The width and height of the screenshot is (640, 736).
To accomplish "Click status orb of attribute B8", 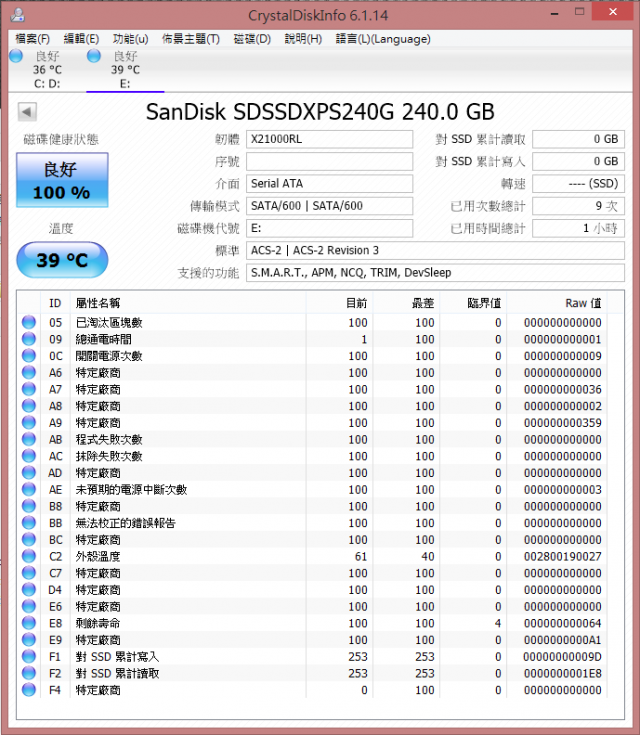I will (x=29, y=506).
